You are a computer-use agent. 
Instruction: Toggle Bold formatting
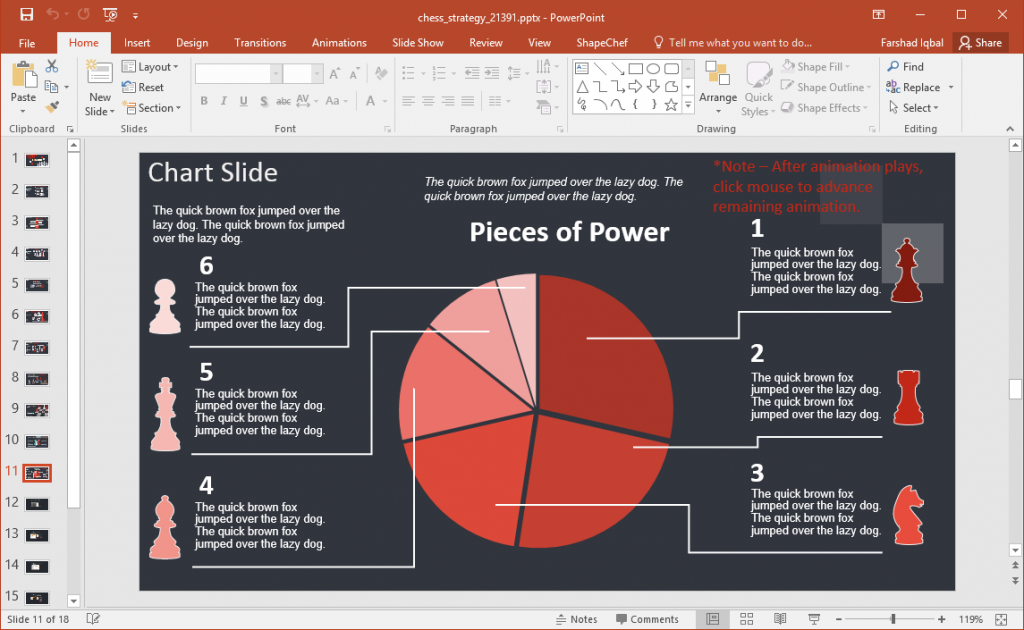tap(204, 101)
